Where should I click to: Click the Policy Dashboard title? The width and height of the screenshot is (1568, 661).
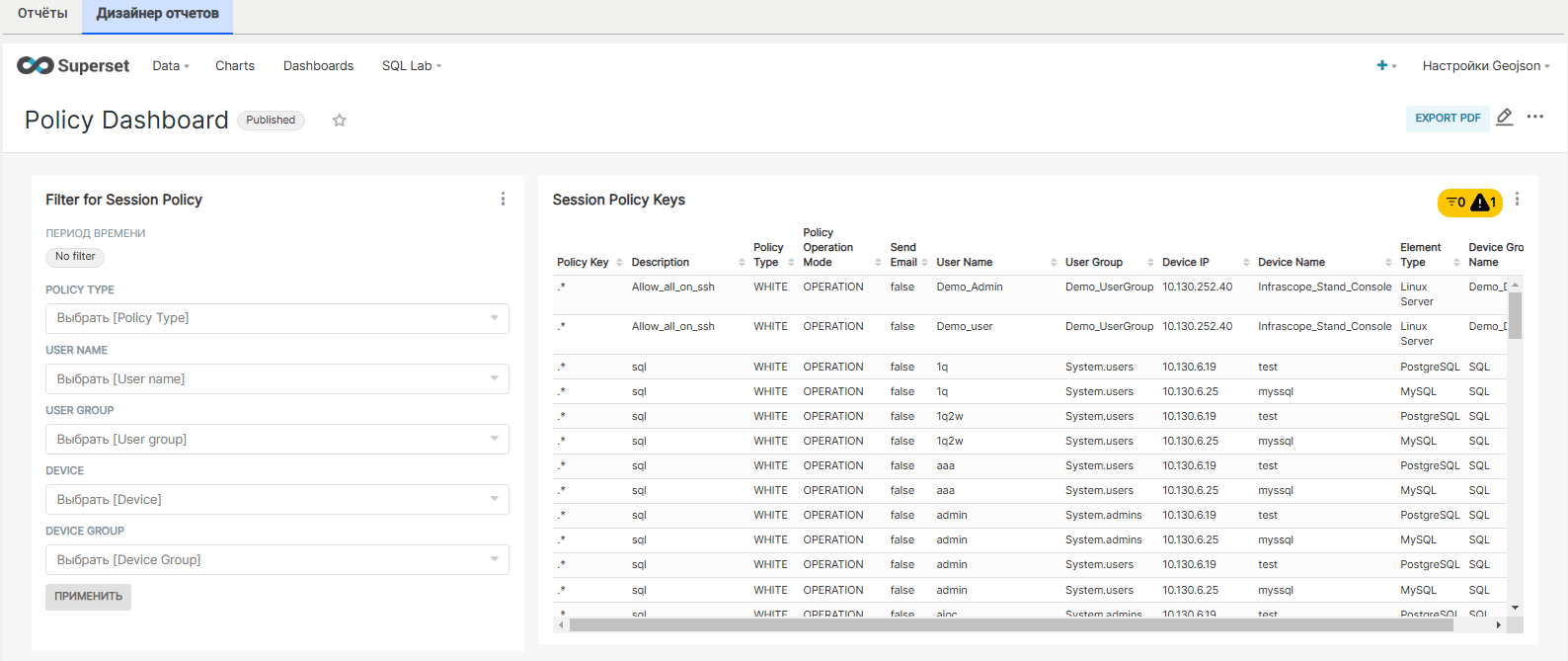126,121
